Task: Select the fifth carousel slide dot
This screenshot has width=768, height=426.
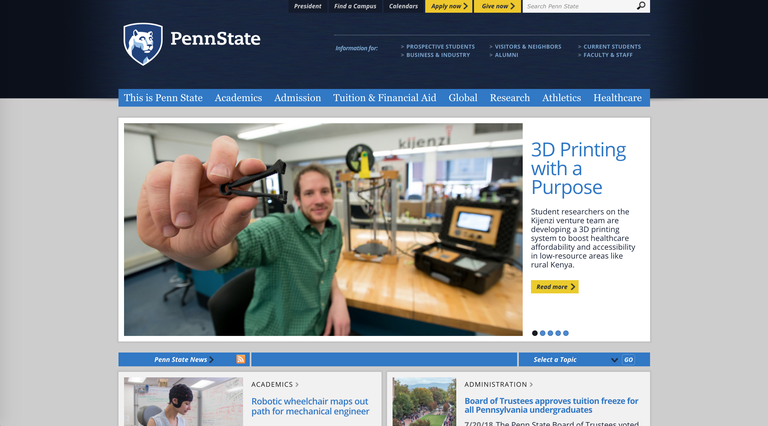Action: tap(566, 333)
